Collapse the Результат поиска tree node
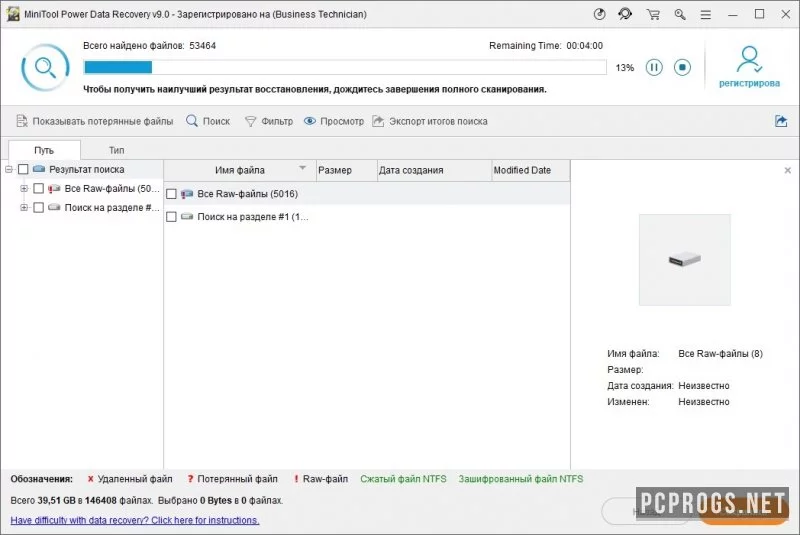This screenshot has height=535, width=800. tap(9, 169)
